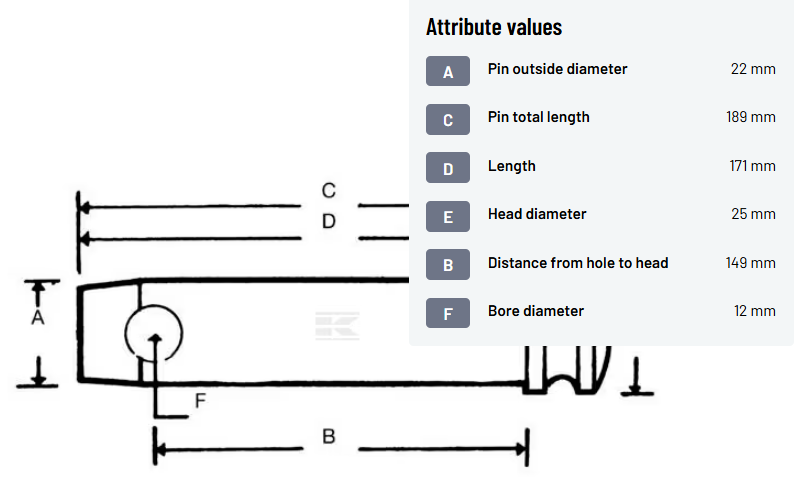Viewport: 797px width, 496px height.
Task: Click dimension letter A left of the pin
Action: 38,317
